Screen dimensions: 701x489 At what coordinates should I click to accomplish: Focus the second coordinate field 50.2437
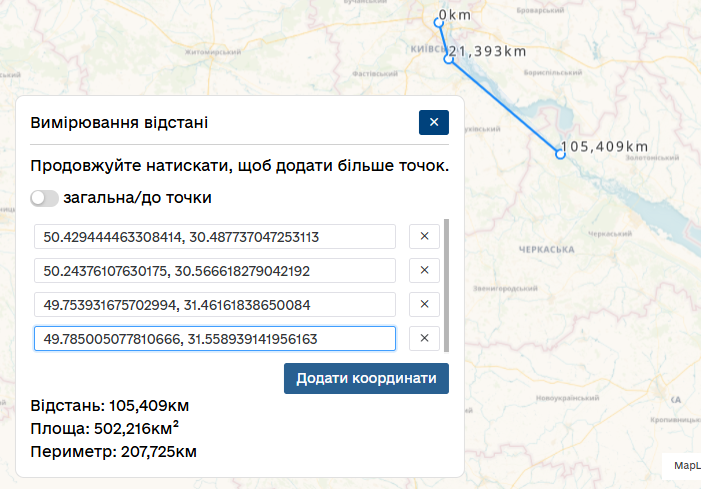(x=215, y=271)
